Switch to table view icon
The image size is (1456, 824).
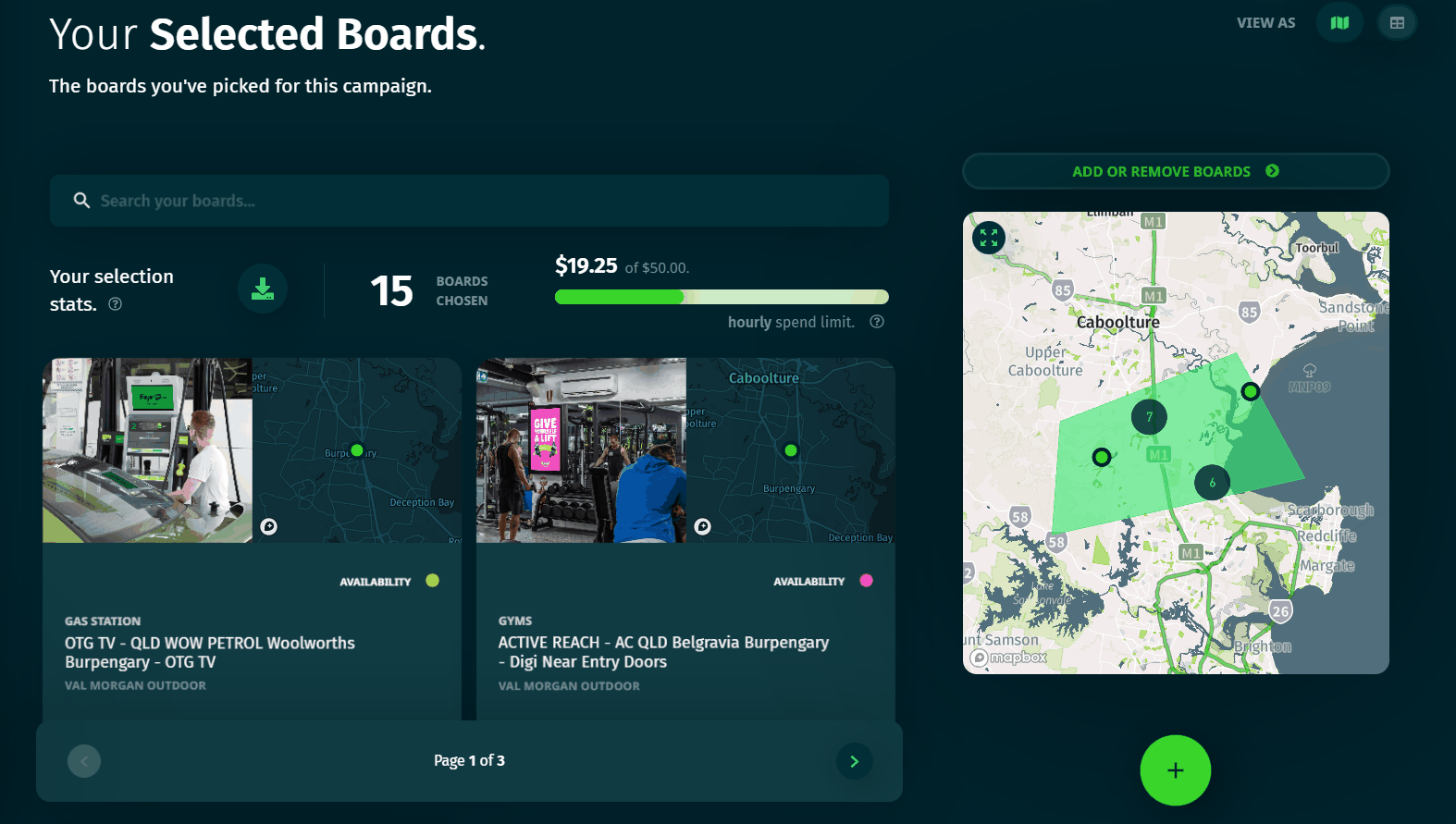pyautogui.click(x=1397, y=23)
